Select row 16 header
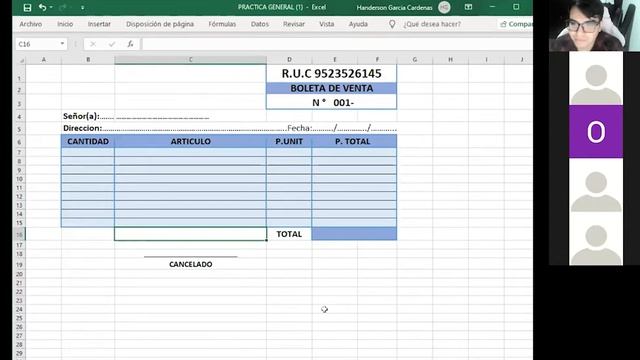This screenshot has height=360, width=640. [x=19, y=234]
